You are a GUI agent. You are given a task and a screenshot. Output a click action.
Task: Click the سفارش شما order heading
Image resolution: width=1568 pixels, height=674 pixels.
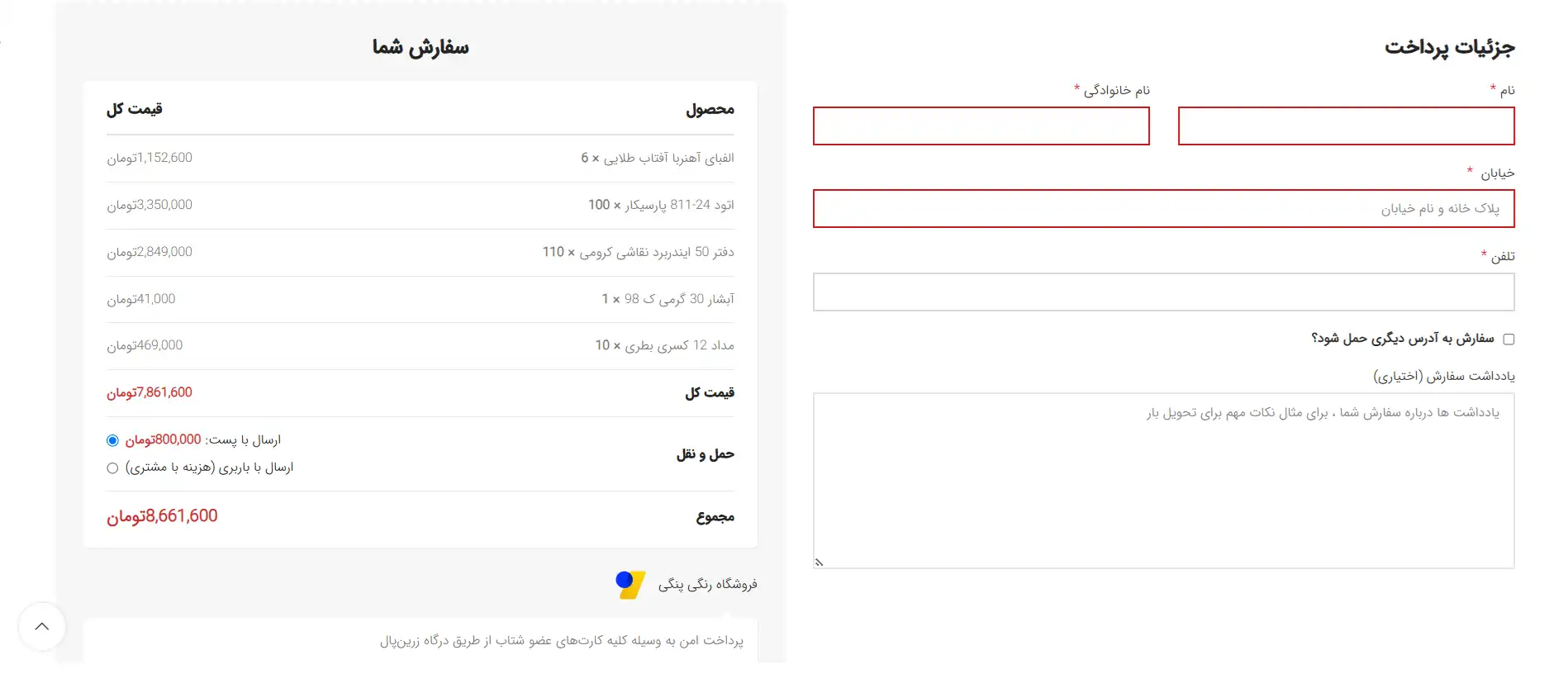[x=421, y=47]
